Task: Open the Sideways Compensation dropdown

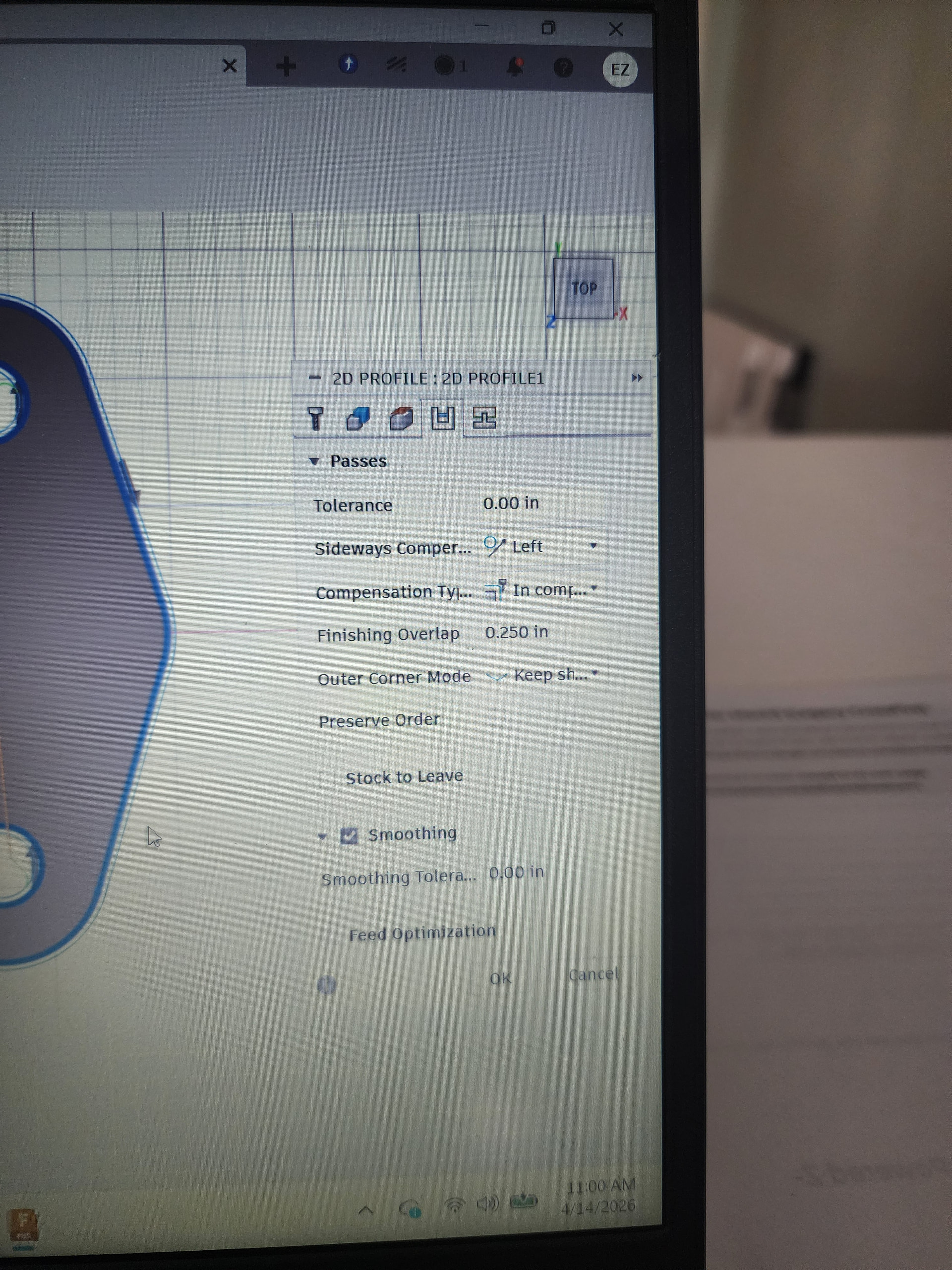Action: coord(542,546)
